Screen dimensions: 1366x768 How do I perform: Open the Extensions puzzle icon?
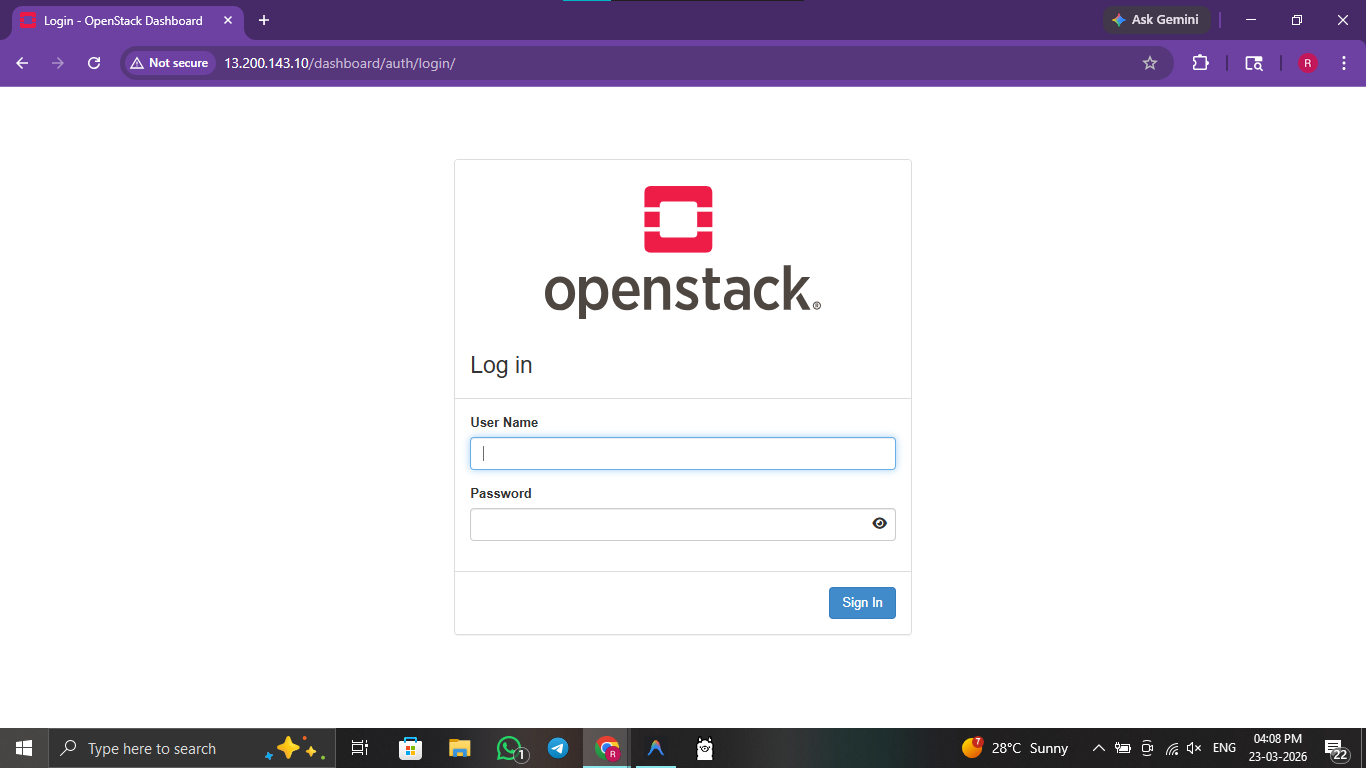point(1200,63)
